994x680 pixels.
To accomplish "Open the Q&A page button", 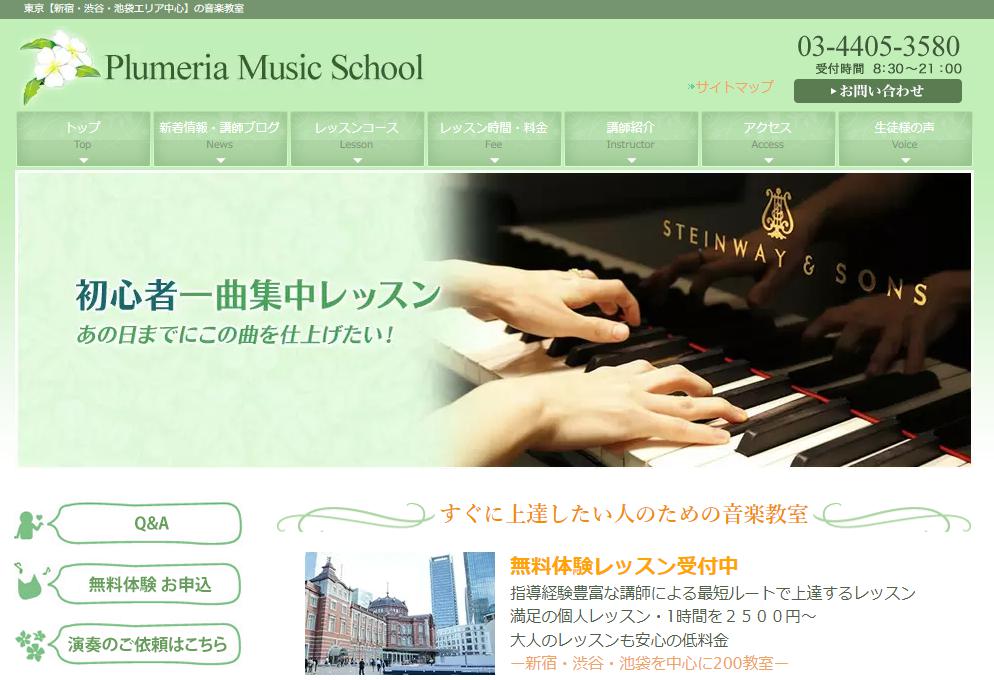I will [150, 523].
